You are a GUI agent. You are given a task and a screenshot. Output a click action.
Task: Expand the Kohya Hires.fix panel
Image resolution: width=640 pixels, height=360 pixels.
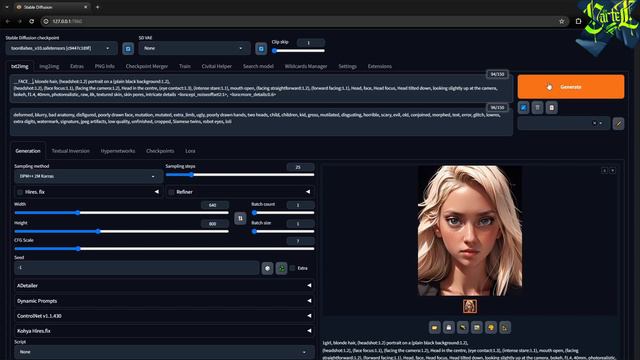[164, 331]
